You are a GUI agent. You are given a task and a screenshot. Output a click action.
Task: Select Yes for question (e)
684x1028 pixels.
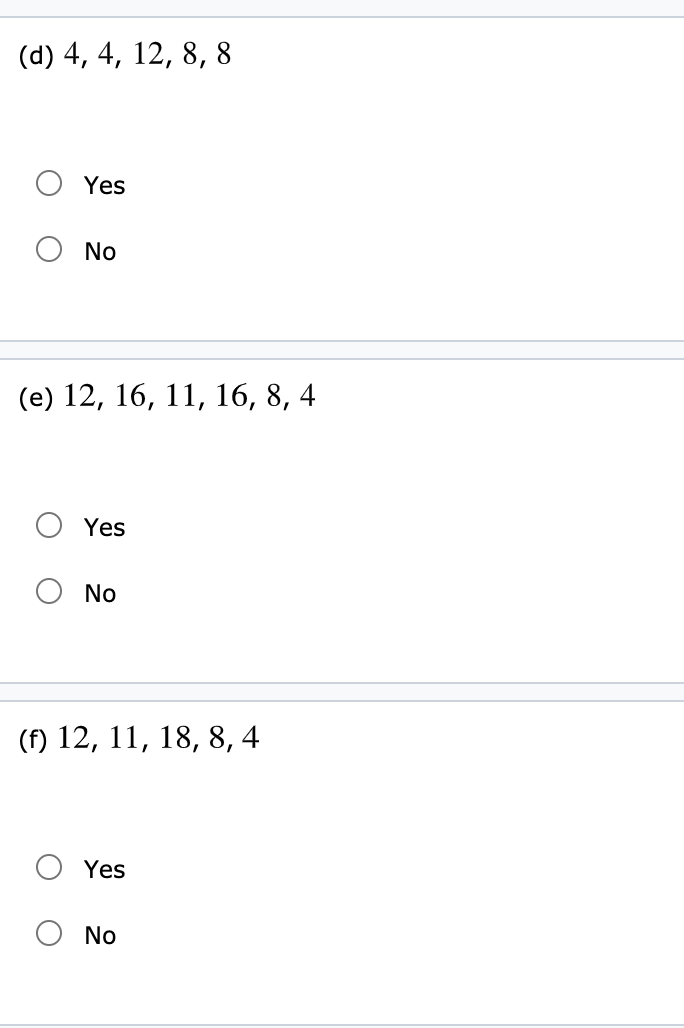tap(49, 525)
